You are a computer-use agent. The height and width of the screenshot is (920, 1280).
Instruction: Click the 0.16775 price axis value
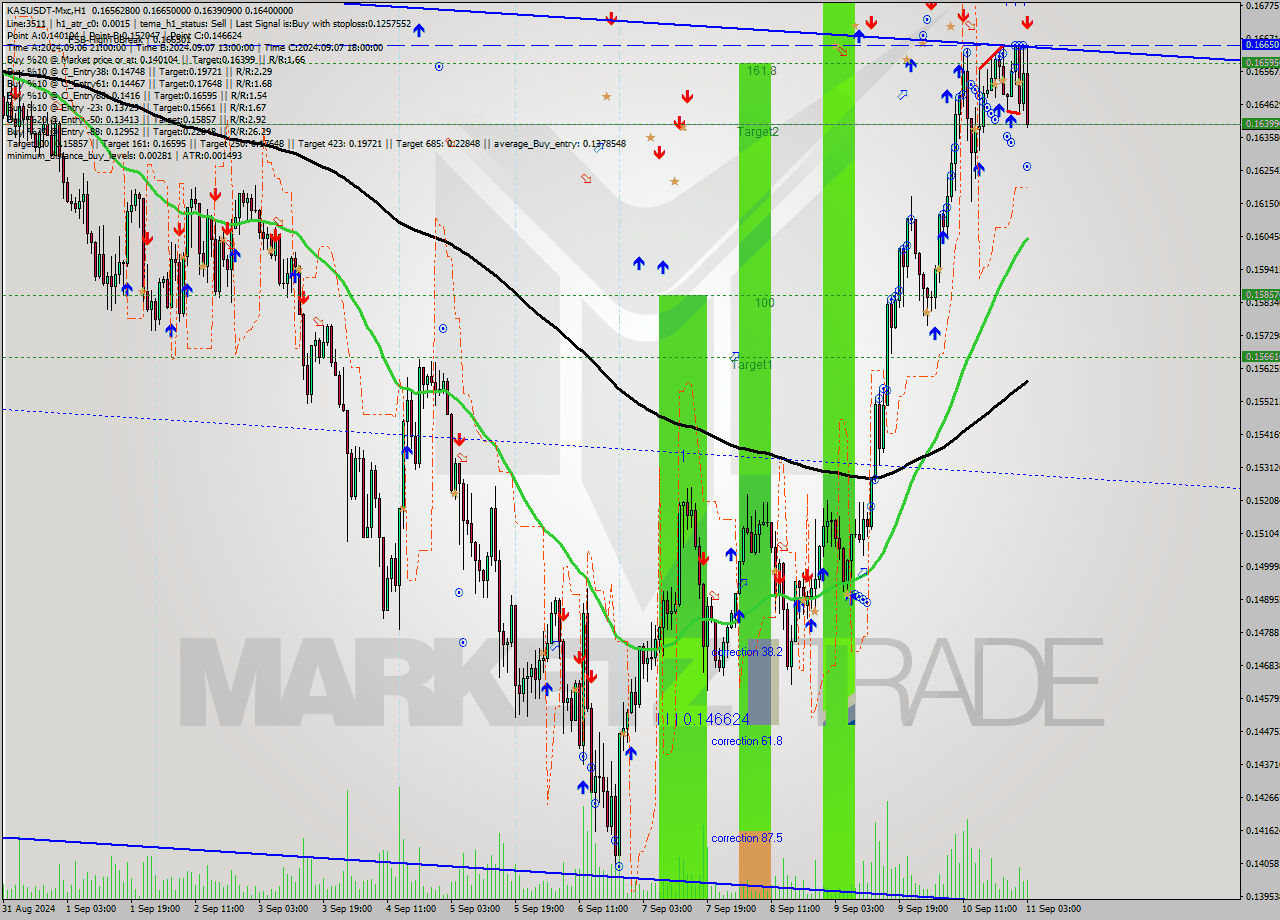pyautogui.click(x=1262, y=5)
